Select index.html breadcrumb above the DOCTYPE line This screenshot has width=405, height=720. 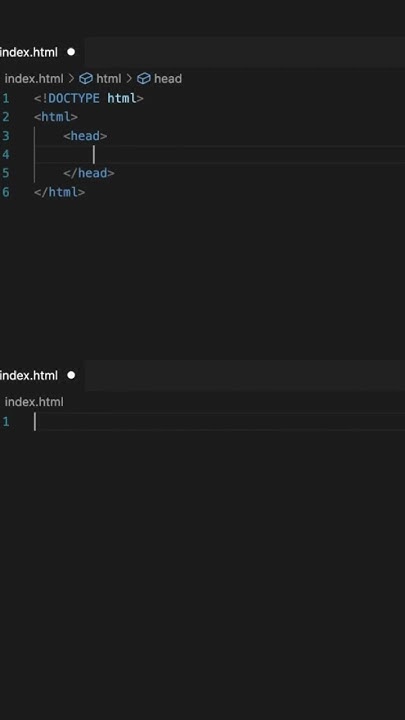click(34, 79)
